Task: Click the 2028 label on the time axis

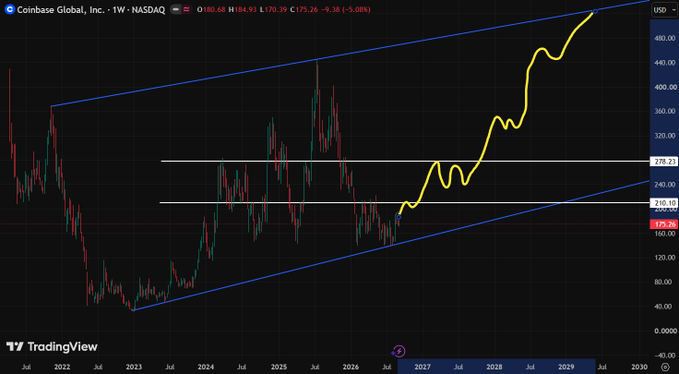Action: pos(494,367)
